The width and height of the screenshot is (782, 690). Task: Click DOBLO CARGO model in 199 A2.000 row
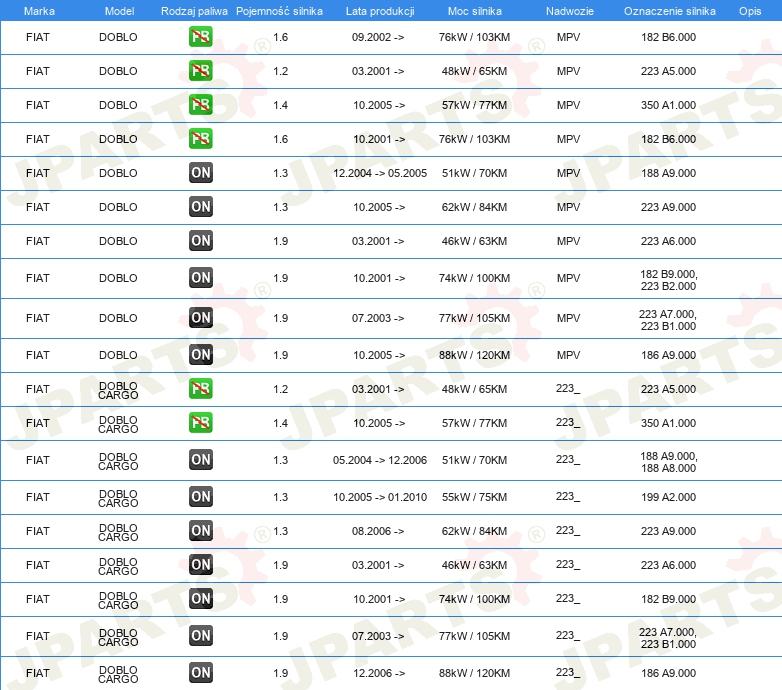coord(118,499)
